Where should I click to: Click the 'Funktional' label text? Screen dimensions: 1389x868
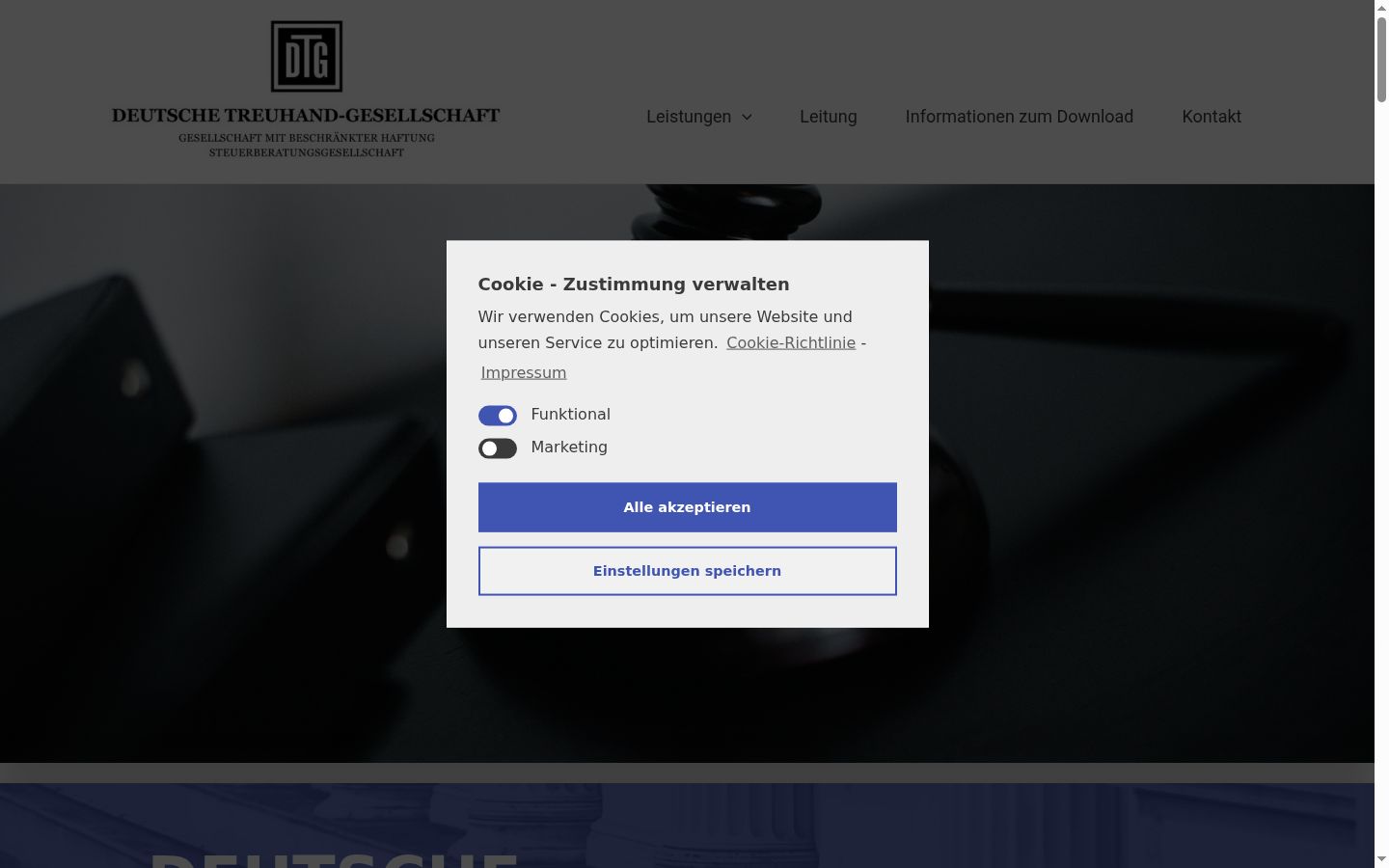pyautogui.click(x=571, y=415)
